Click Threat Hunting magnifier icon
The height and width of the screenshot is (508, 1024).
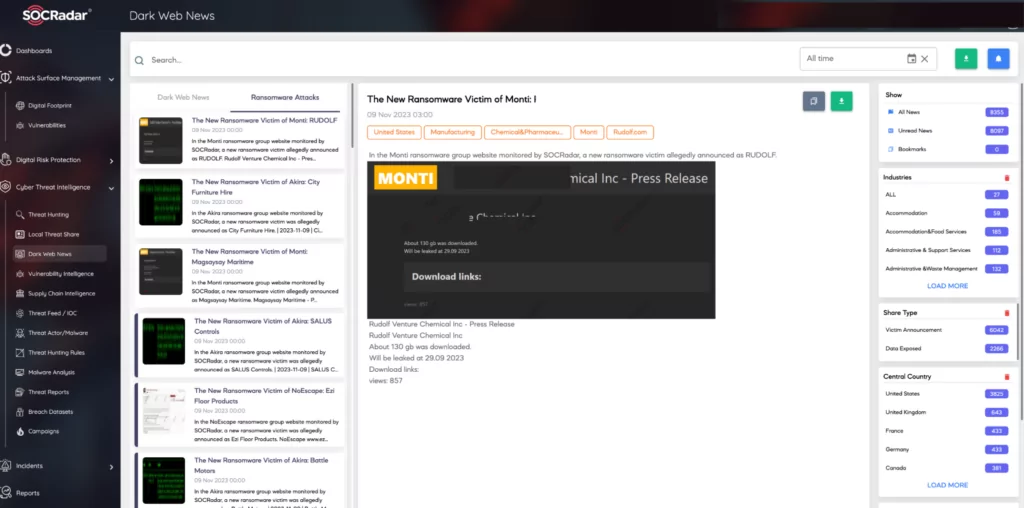(x=20, y=214)
